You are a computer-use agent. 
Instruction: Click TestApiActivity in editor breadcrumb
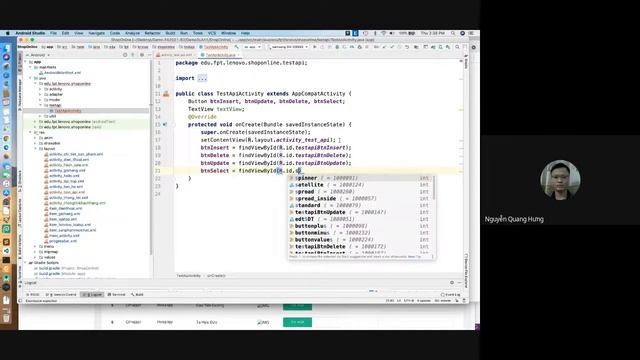click(189, 276)
